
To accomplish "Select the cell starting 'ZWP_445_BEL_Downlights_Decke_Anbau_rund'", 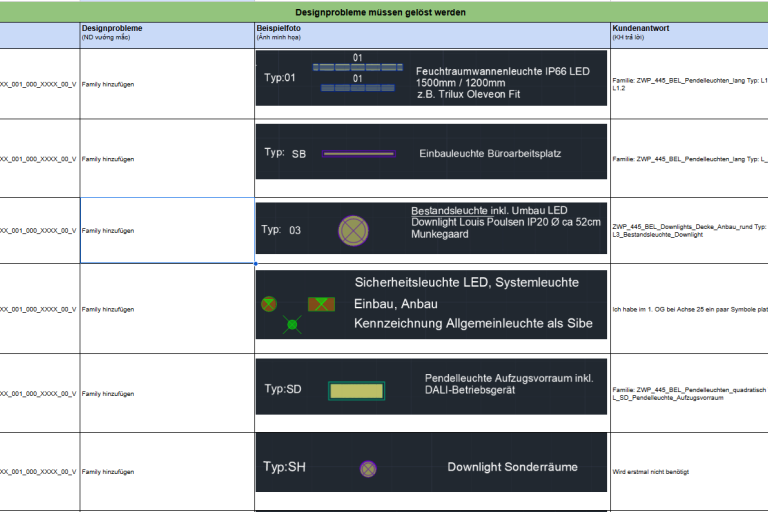I will tap(689, 230).
